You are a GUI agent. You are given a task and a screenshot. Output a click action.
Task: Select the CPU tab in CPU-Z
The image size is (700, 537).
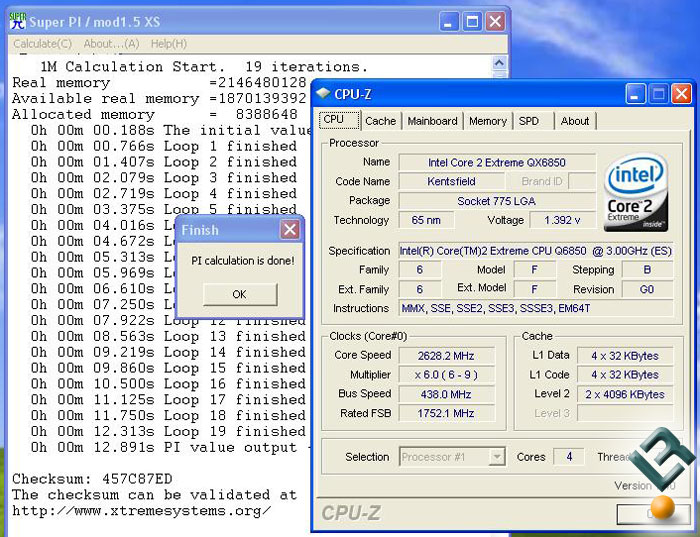point(339,120)
